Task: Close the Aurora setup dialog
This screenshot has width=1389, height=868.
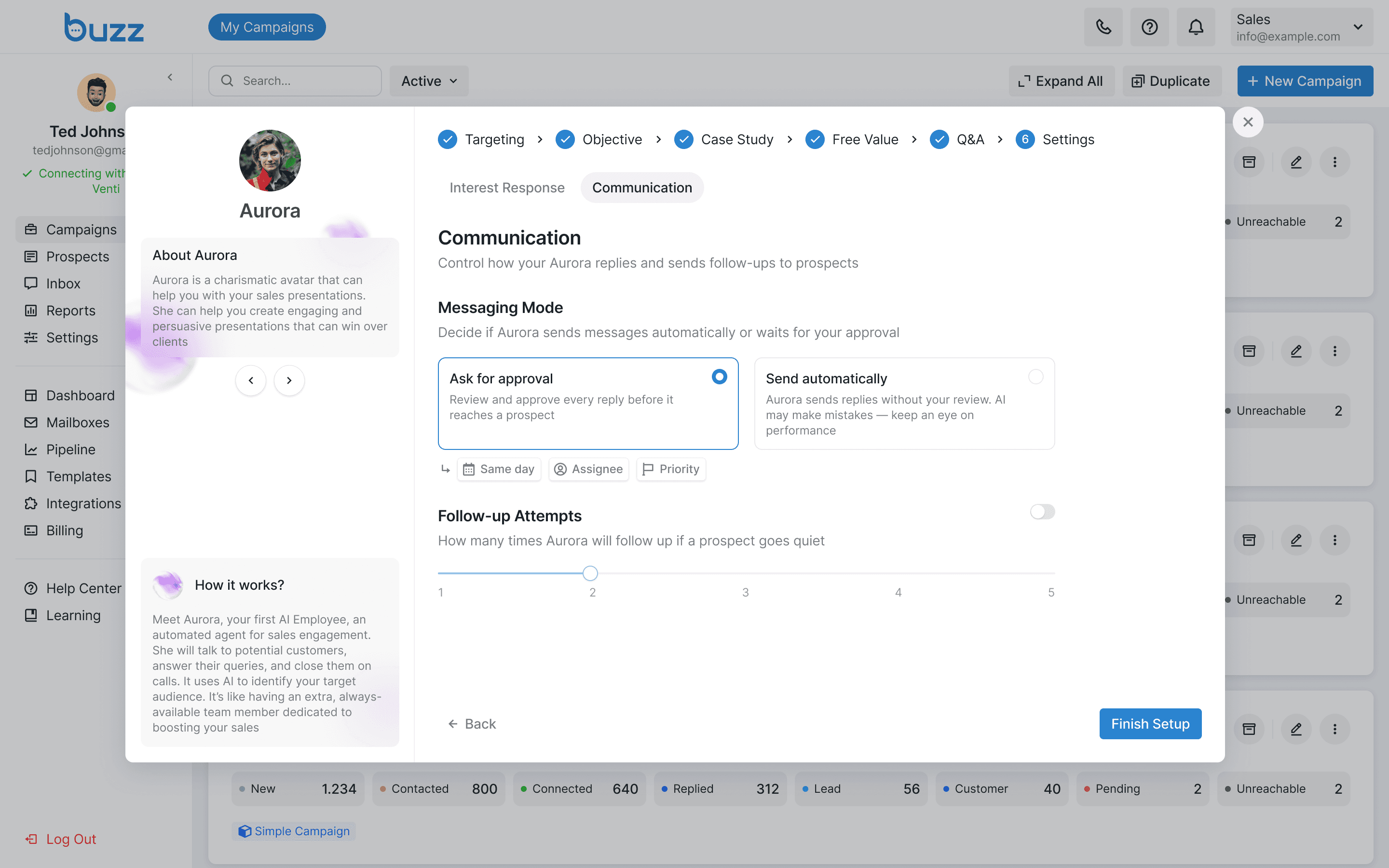Action: pyautogui.click(x=1248, y=122)
